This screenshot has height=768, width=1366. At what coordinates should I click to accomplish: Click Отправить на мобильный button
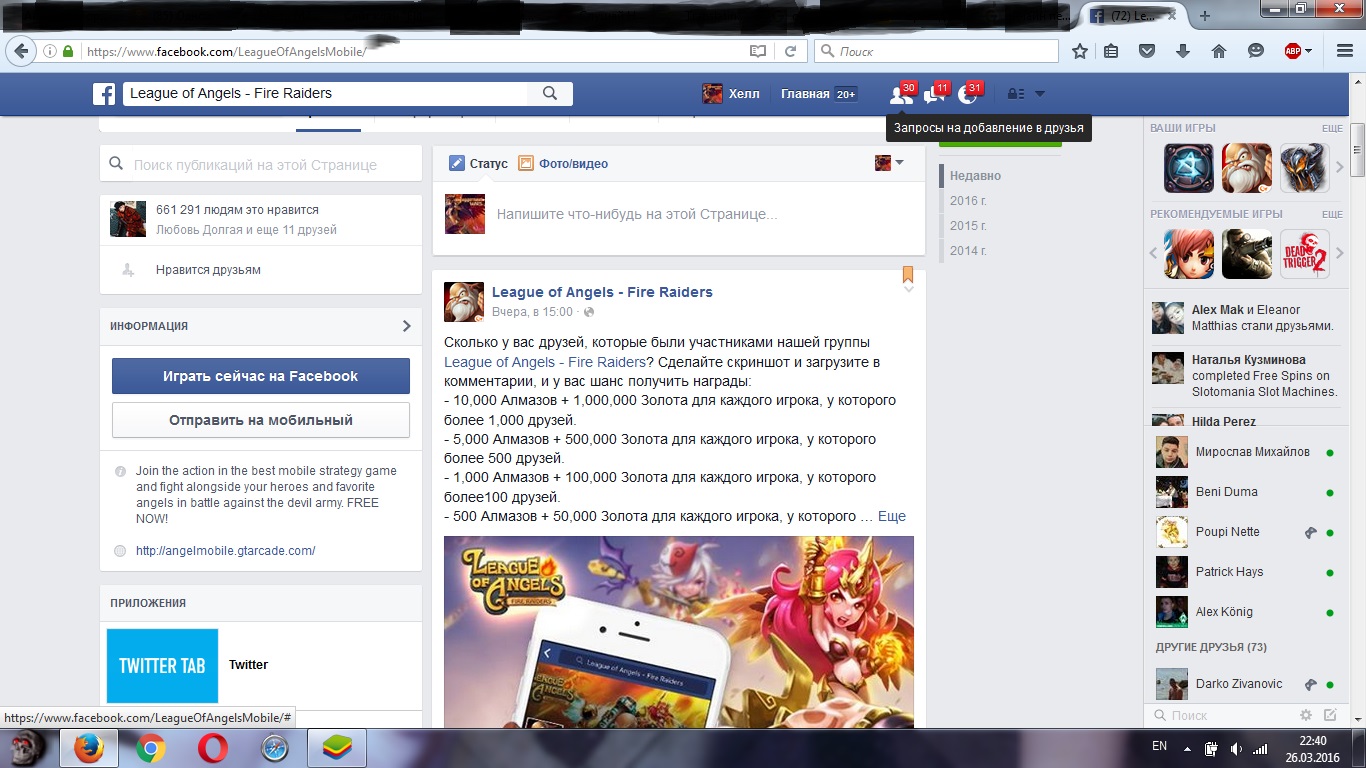[x=261, y=420]
